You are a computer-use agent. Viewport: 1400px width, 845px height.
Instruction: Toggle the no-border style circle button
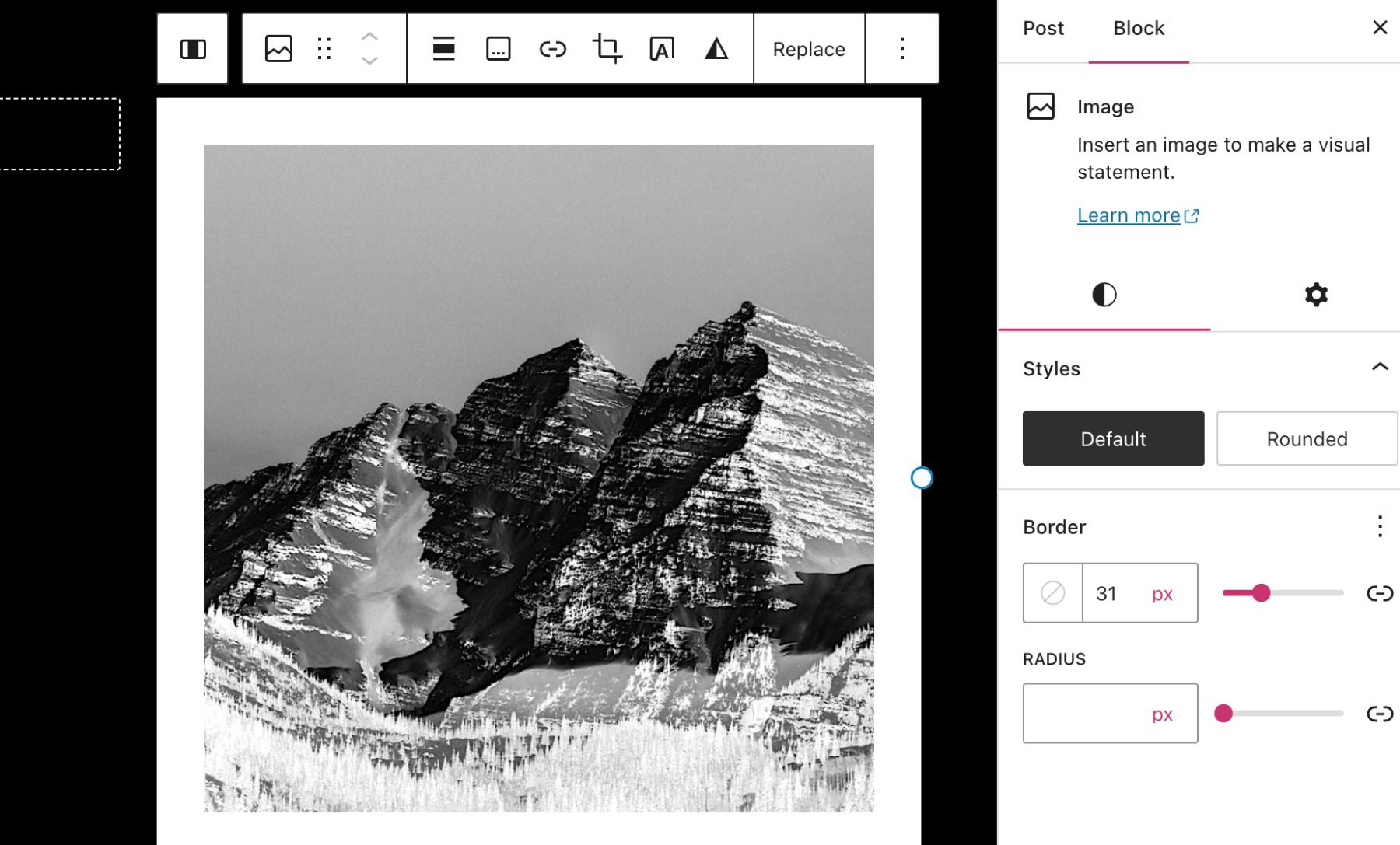[x=1052, y=593]
